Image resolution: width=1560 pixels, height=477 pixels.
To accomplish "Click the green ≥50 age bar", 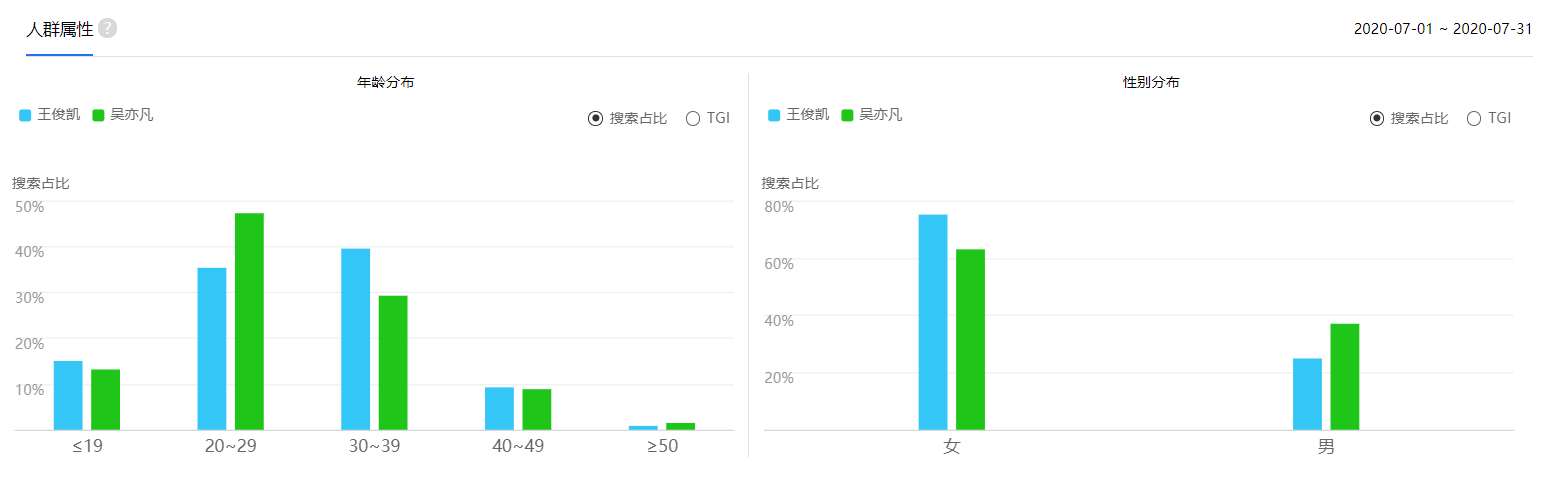I will [680, 426].
